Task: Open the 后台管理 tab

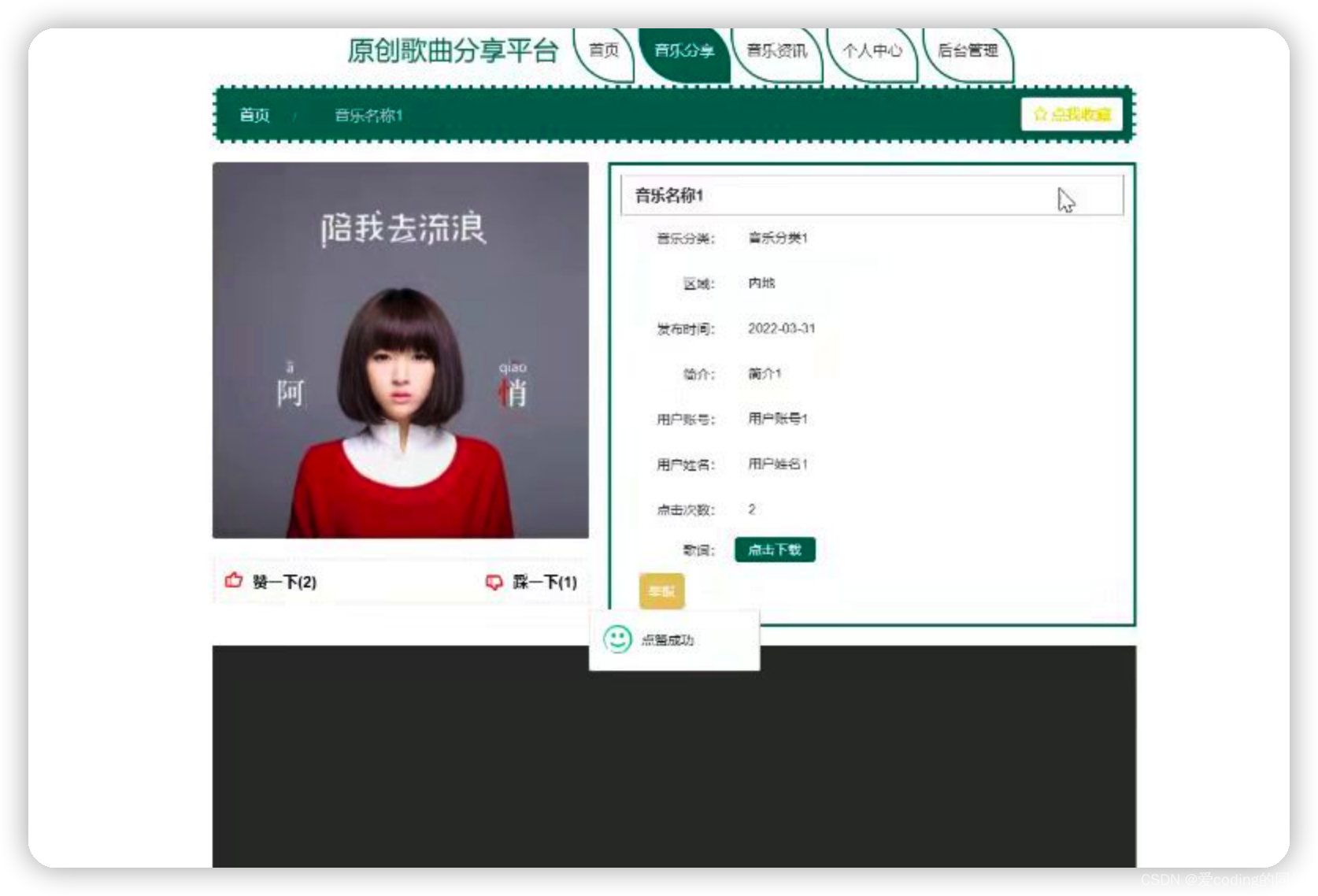Action: 968,51
